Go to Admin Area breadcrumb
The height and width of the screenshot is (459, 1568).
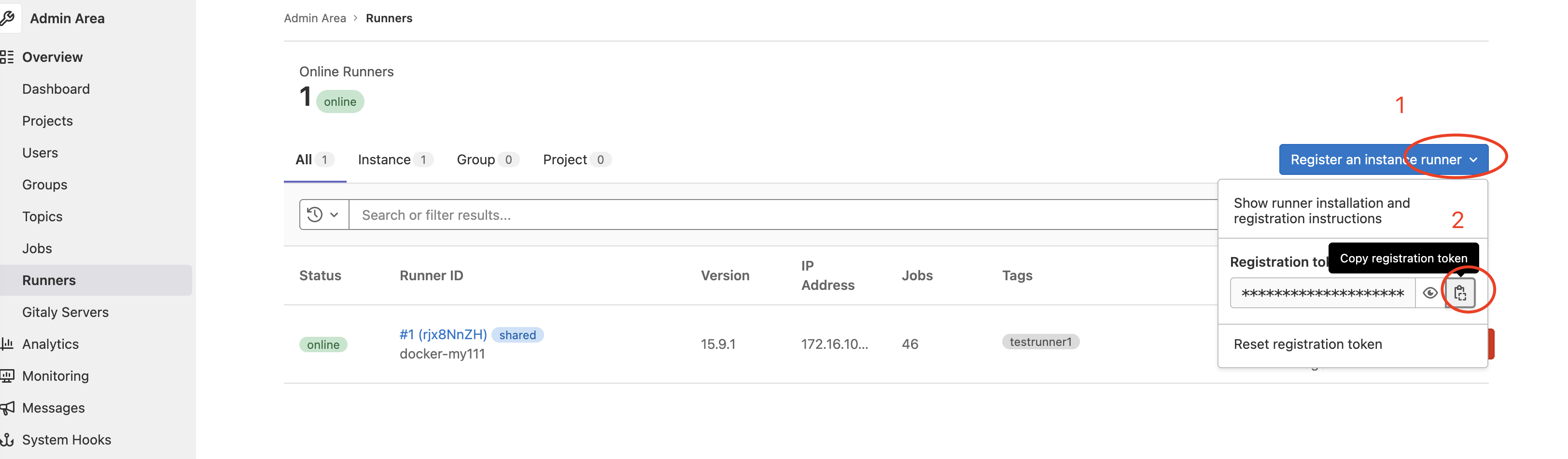315,18
